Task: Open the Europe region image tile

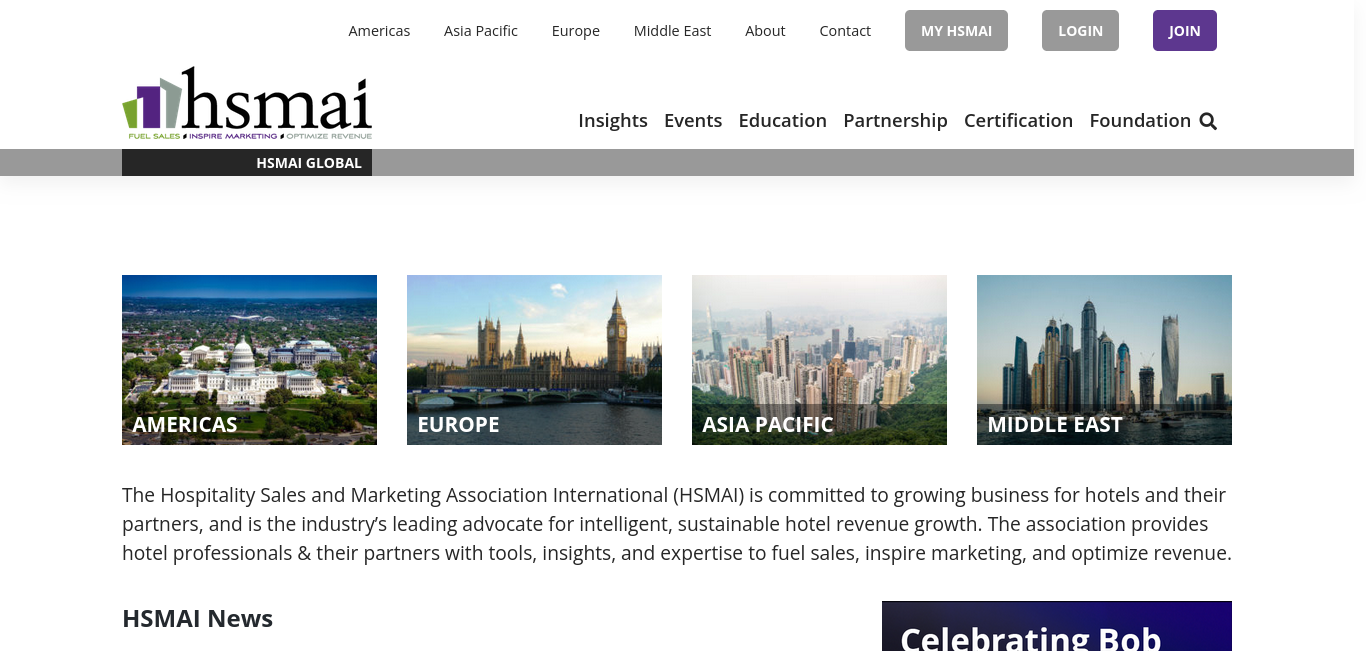Action: tap(534, 360)
